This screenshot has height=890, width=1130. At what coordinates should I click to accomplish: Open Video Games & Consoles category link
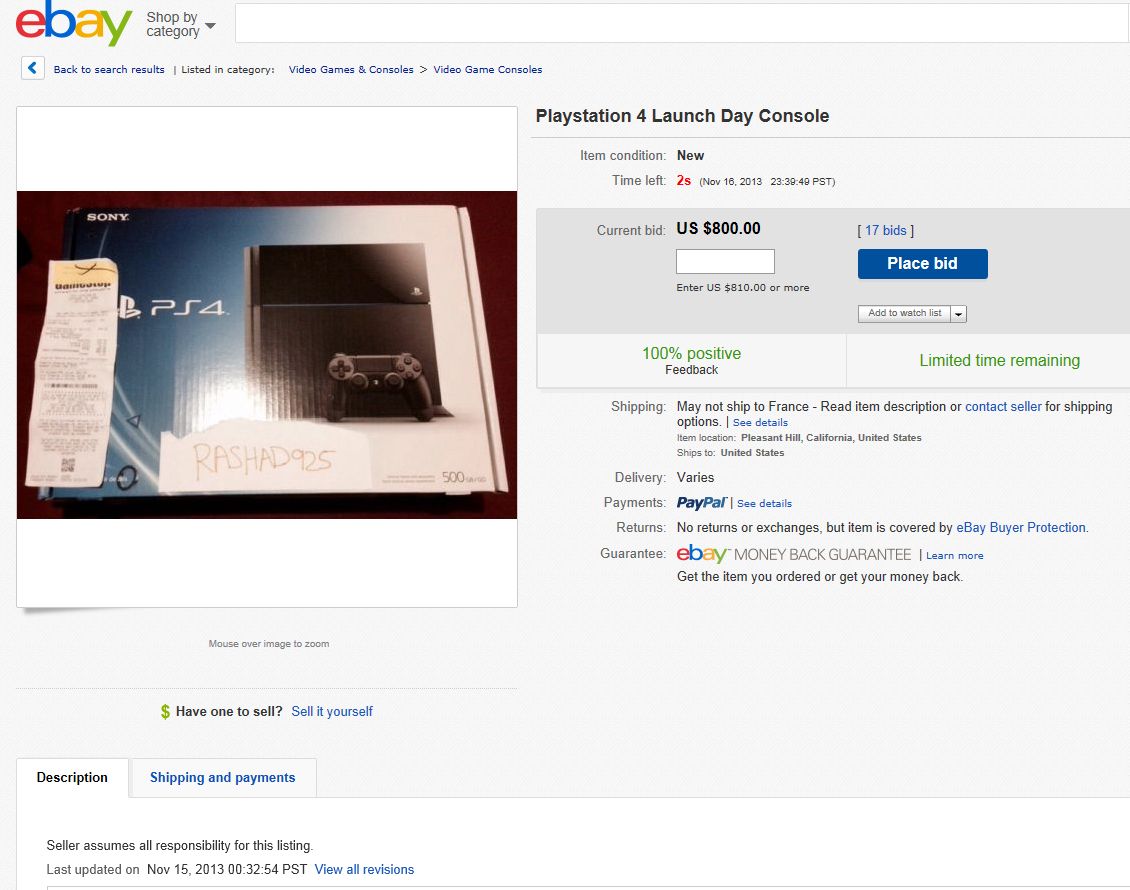351,70
